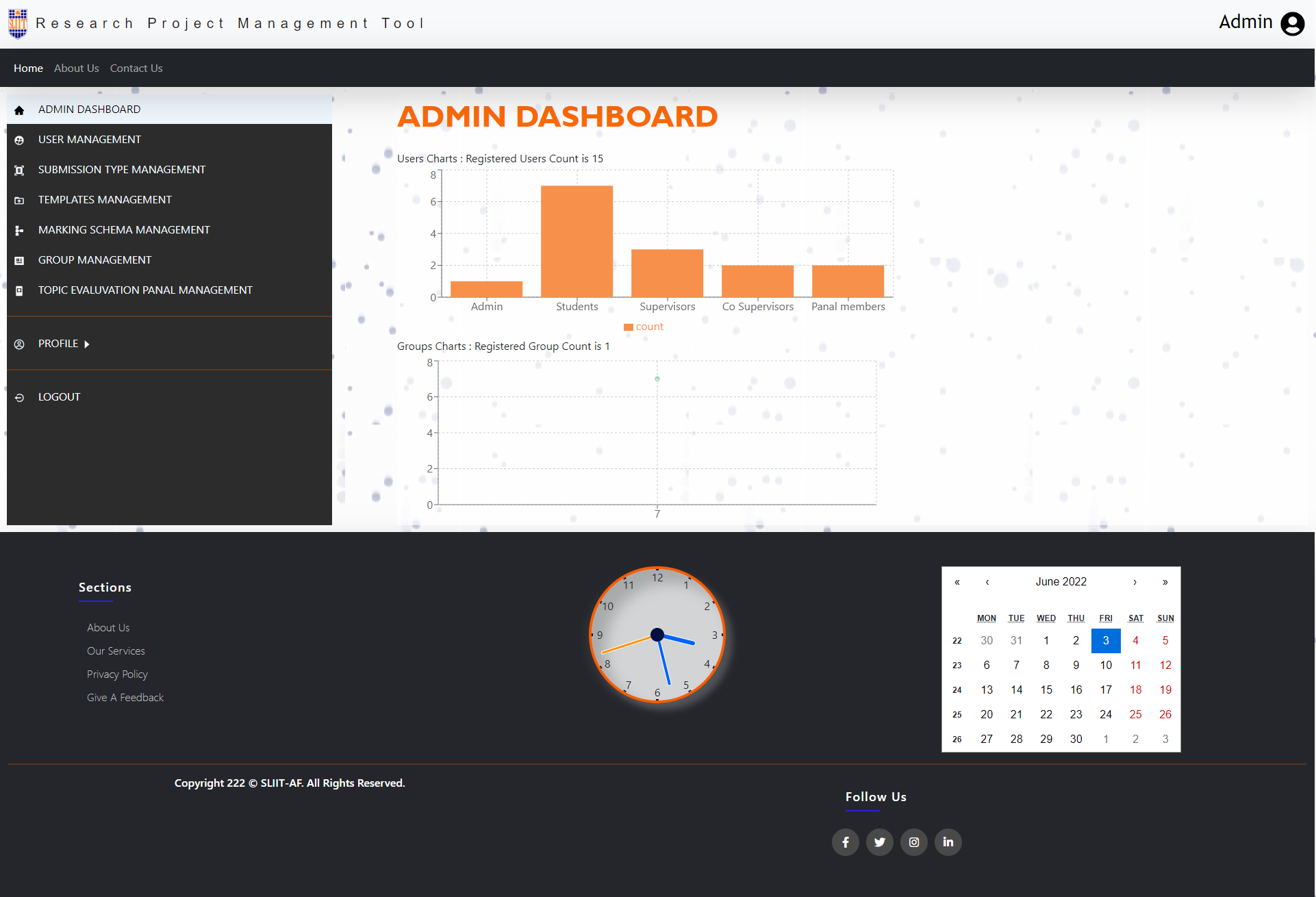Open About Us in the navigation bar
The image size is (1316, 897).
(77, 68)
